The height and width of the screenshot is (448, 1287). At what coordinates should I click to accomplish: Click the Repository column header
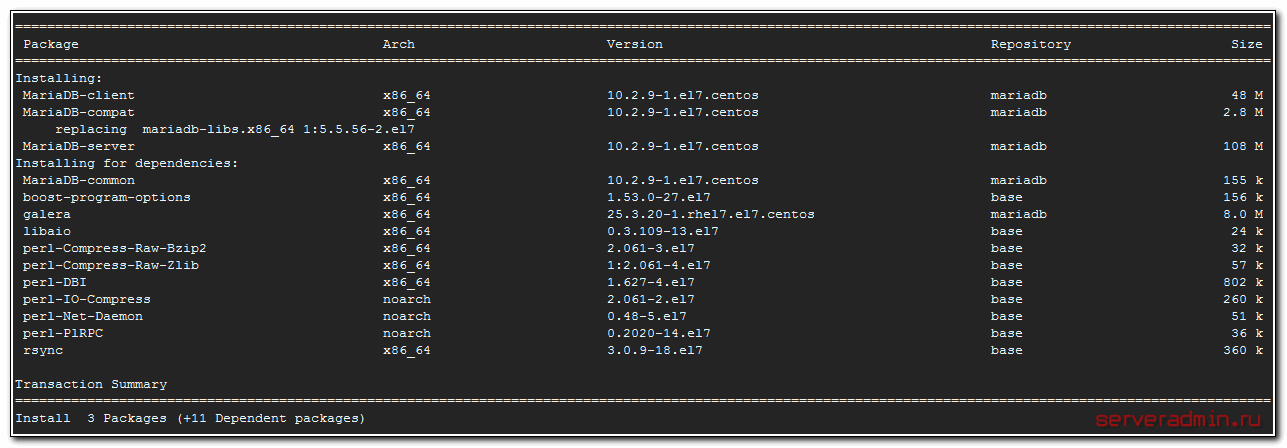pos(1030,44)
